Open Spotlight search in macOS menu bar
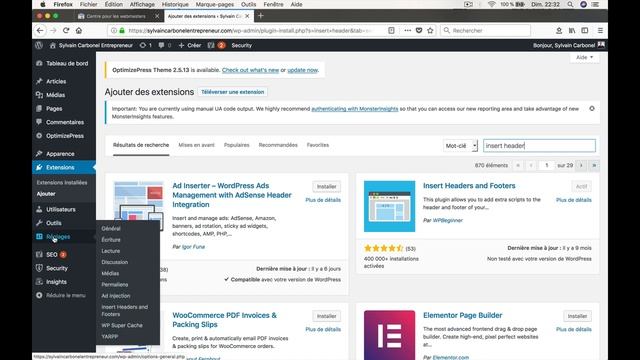Image resolution: width=640 pixels, height=360 pixels. click(x=570, y=4)
